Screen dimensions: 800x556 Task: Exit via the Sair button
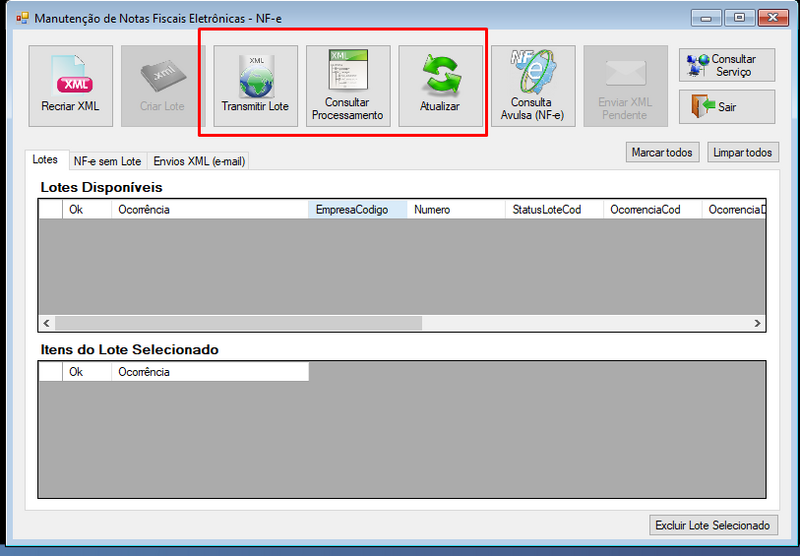pyautogui.click(x=727, y=107)
